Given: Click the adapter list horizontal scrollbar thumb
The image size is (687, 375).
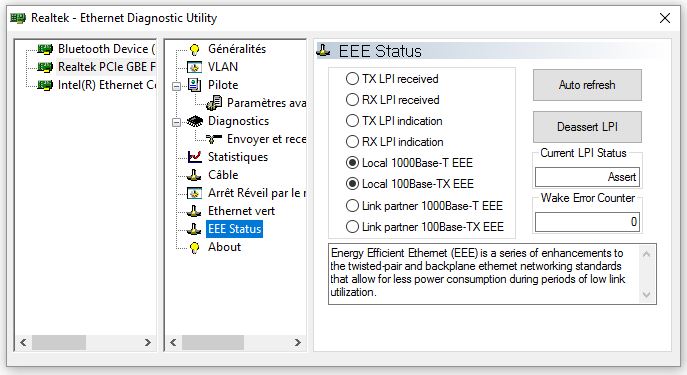Looking at the screenshot, I should (59, 342).
